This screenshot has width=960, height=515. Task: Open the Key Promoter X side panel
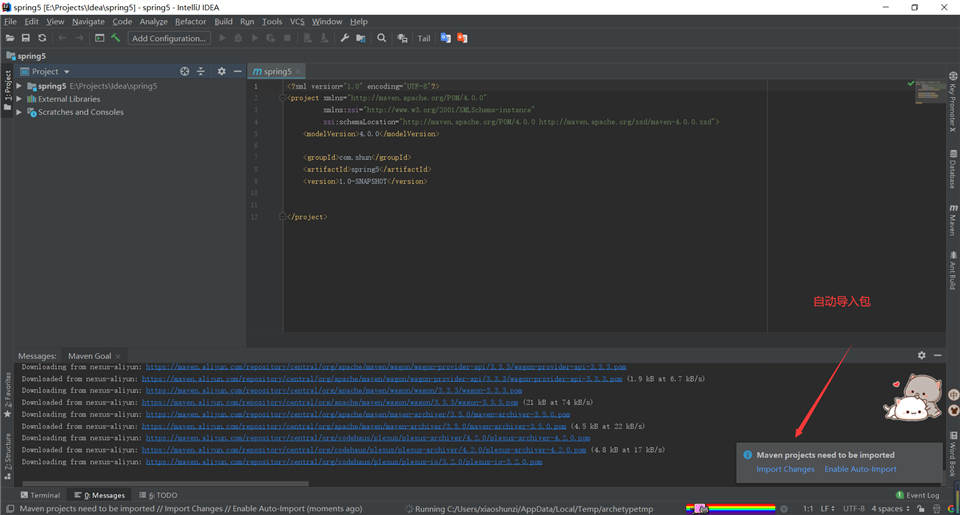coord(953,102)
